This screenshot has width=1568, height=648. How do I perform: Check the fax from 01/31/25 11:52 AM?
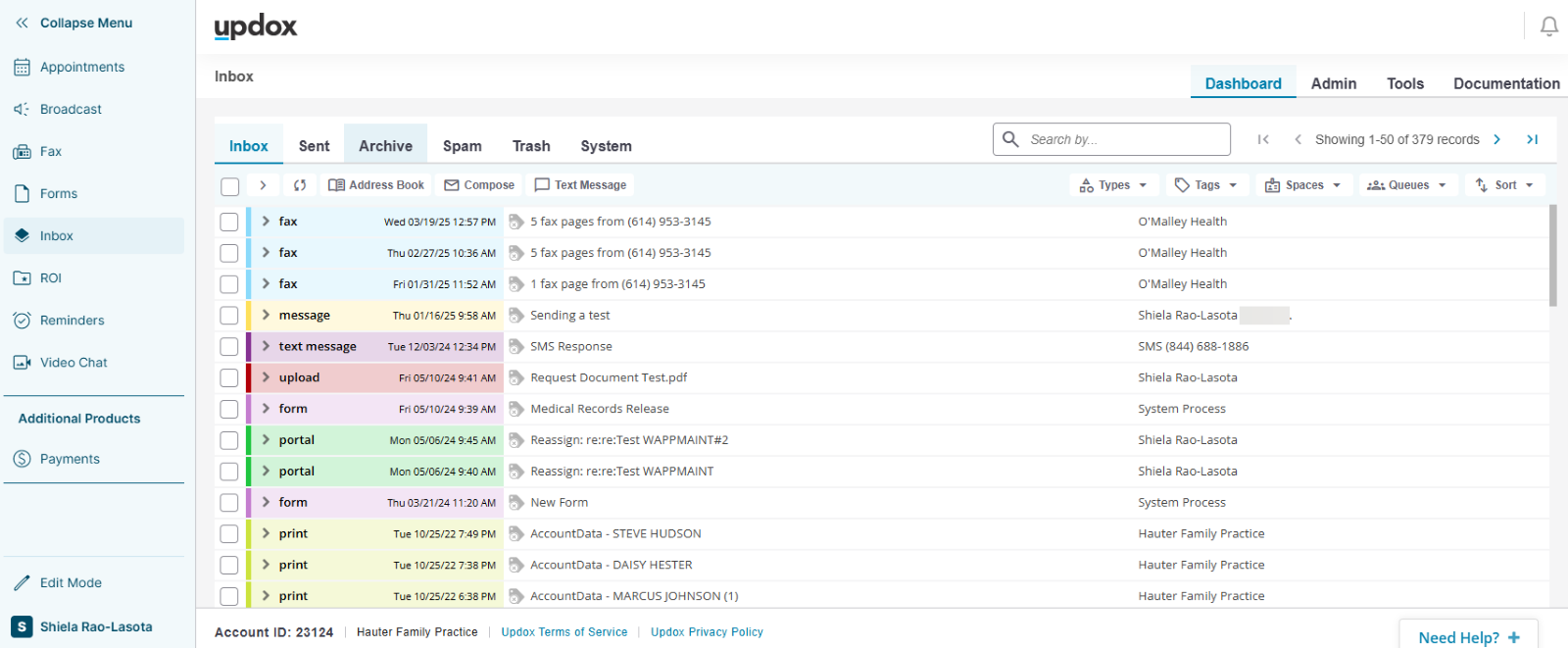pos(229,284)
